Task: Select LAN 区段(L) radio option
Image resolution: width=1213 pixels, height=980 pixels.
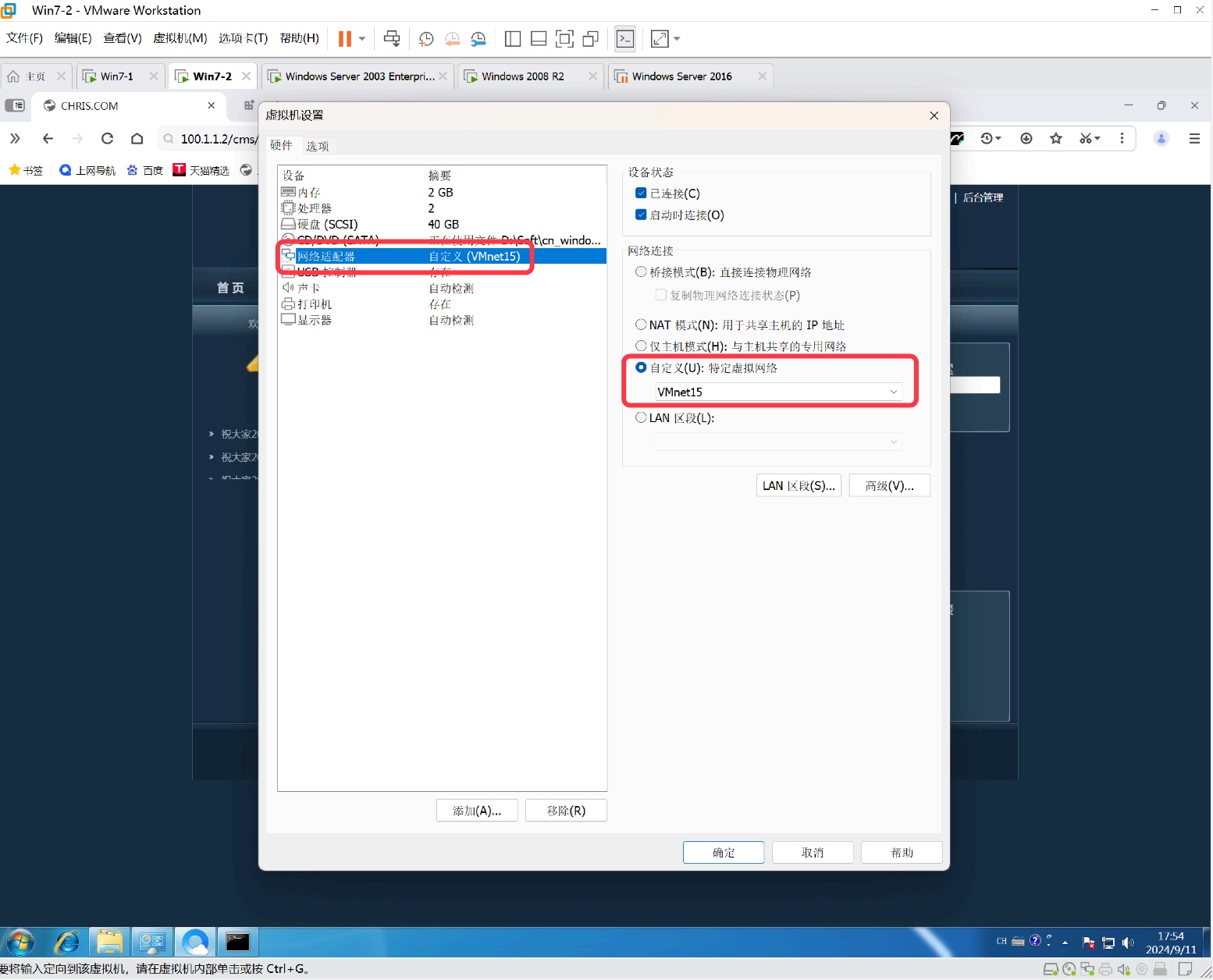Action: tap(641, 417)
